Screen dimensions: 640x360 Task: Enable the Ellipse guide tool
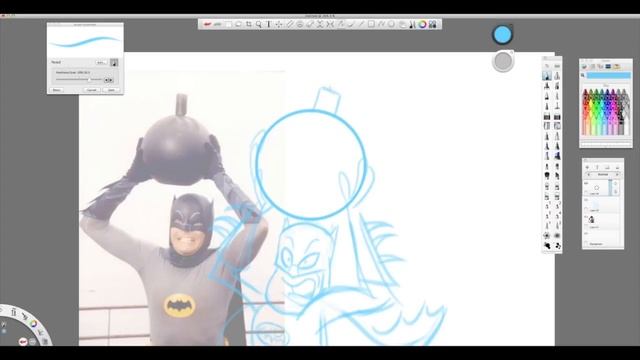point(300,24)
